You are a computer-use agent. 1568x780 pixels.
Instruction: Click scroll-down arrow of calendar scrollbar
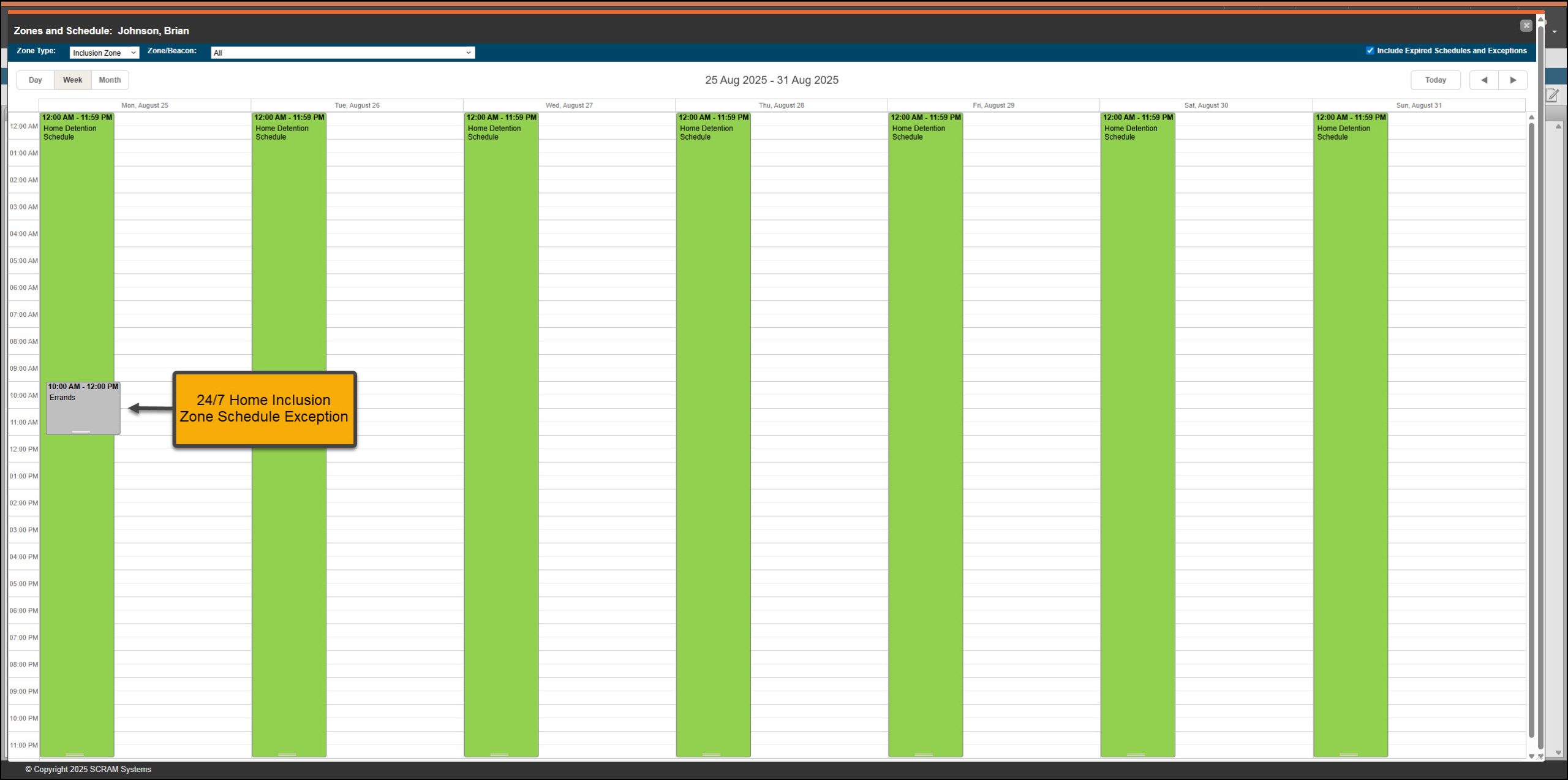coord(1531,756)
